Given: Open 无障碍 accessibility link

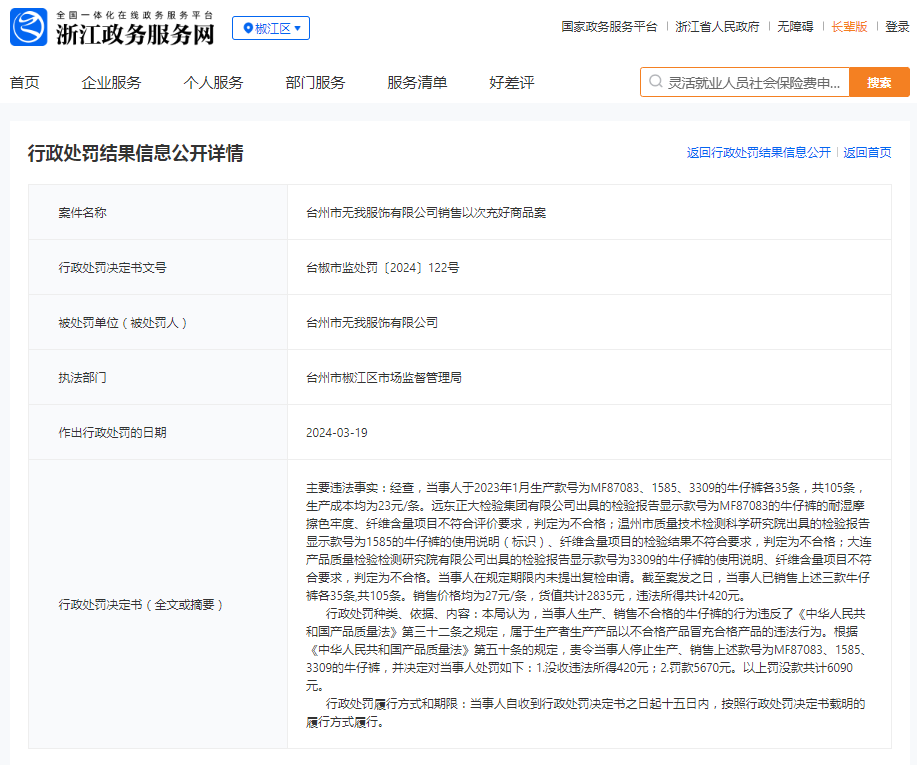Looking at the screenshot, I should (x=795, y=27).
